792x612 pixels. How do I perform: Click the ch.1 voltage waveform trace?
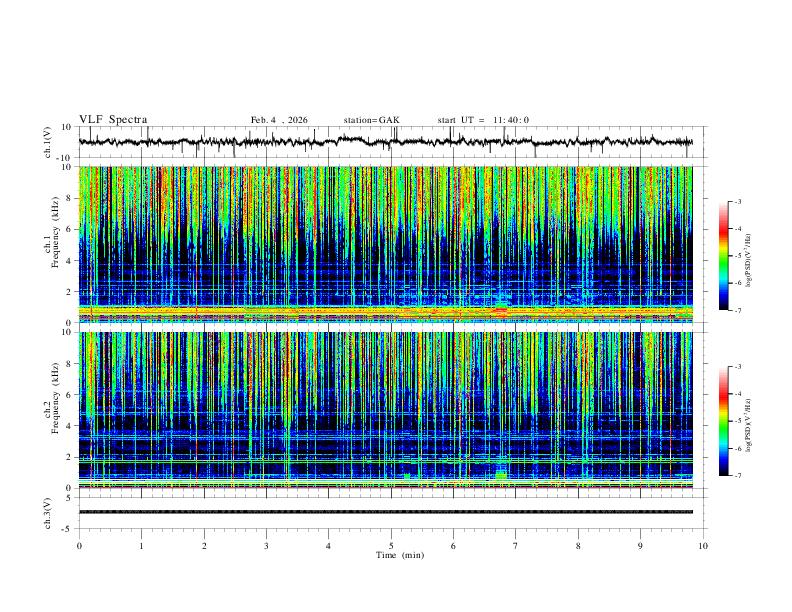[x=386, y=142]
